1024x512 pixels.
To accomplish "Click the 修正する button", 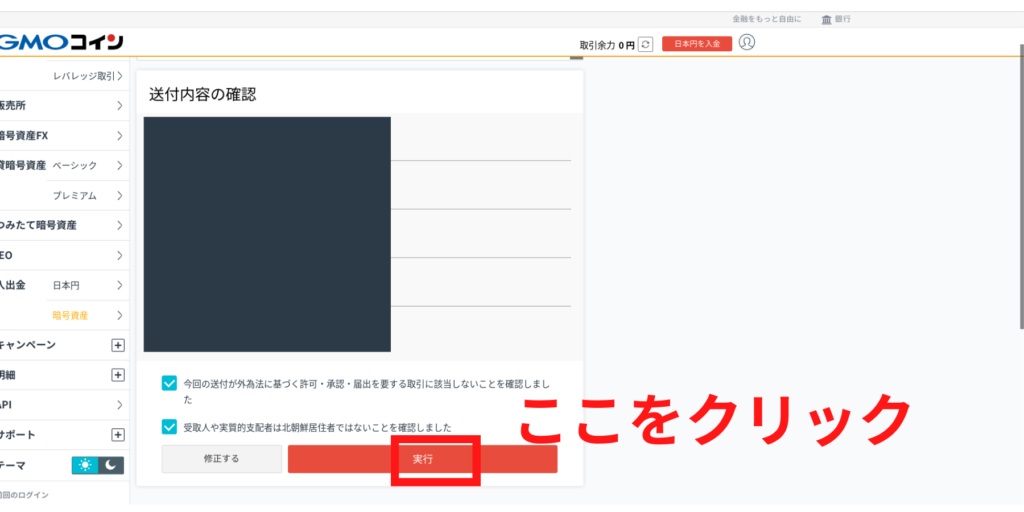I will pos(221,459).
